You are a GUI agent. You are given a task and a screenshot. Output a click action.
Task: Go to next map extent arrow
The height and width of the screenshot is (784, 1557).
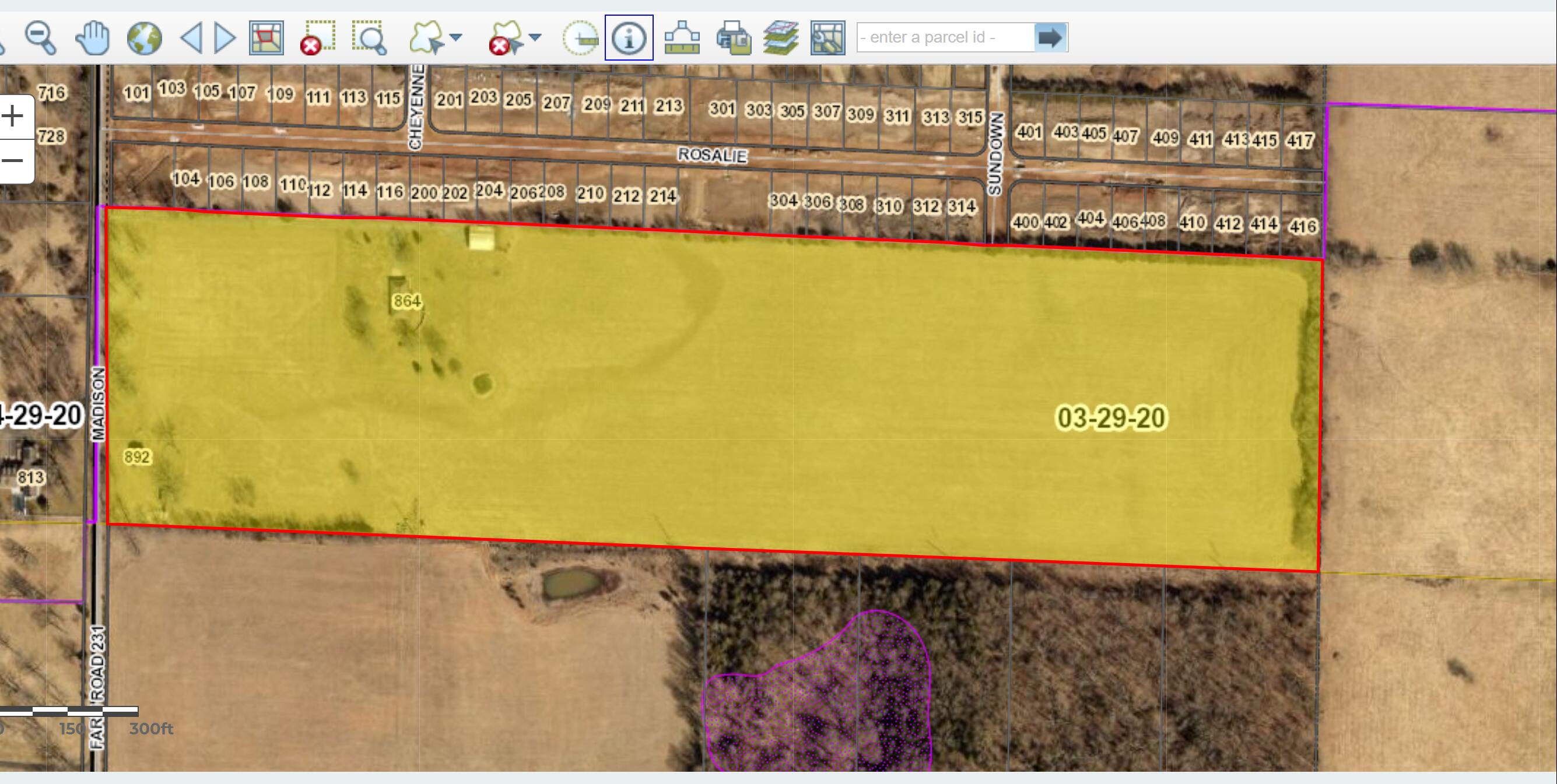[225, 38]
